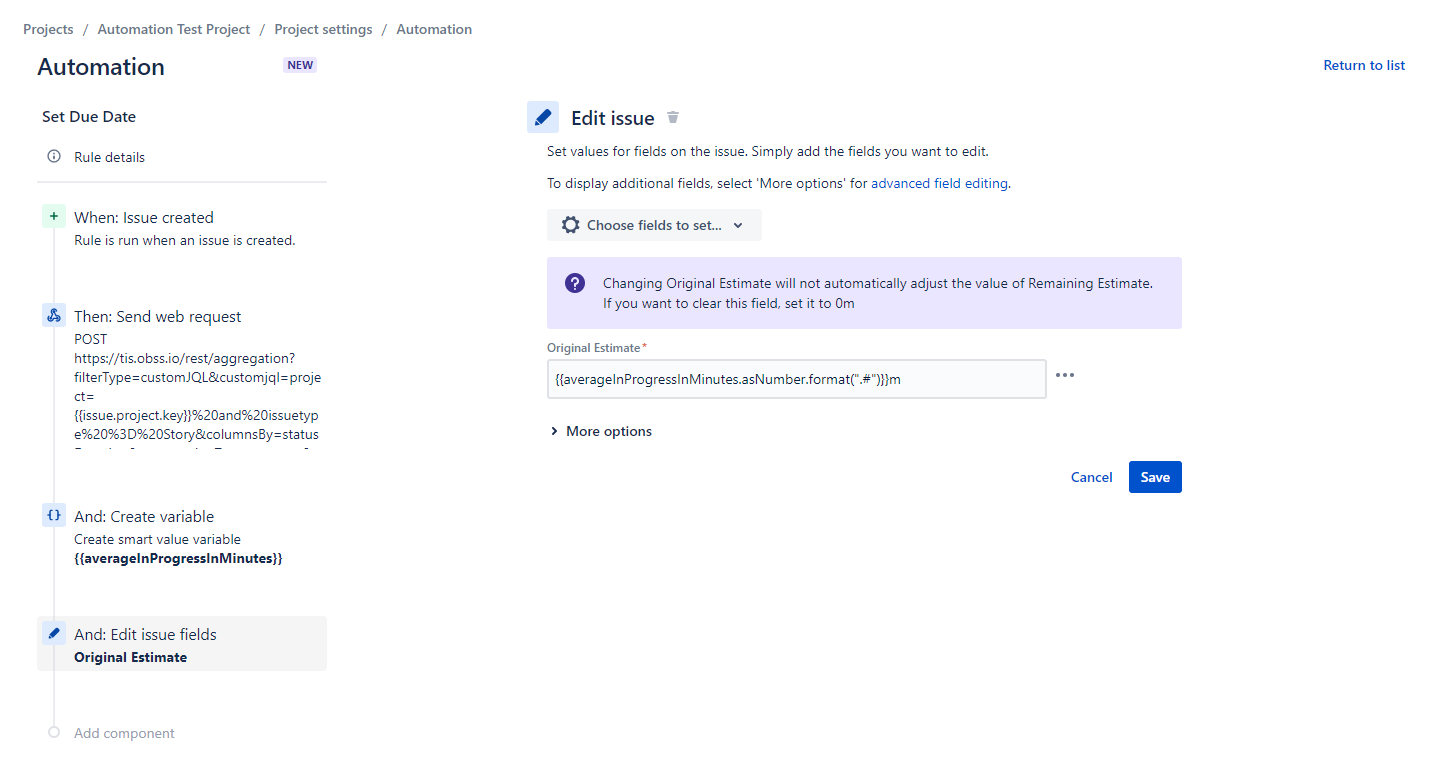
Task: Expand the More options section
Action: 600,432
